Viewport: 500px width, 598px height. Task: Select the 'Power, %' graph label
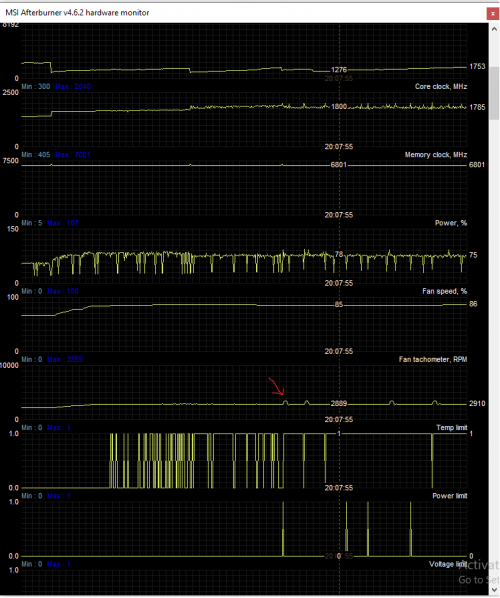click(x=451, y=223)
